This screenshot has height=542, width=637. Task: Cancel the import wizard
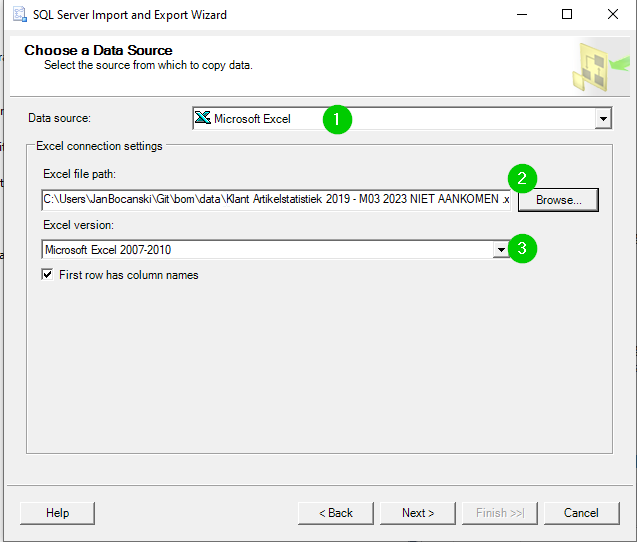click(581, 513)
